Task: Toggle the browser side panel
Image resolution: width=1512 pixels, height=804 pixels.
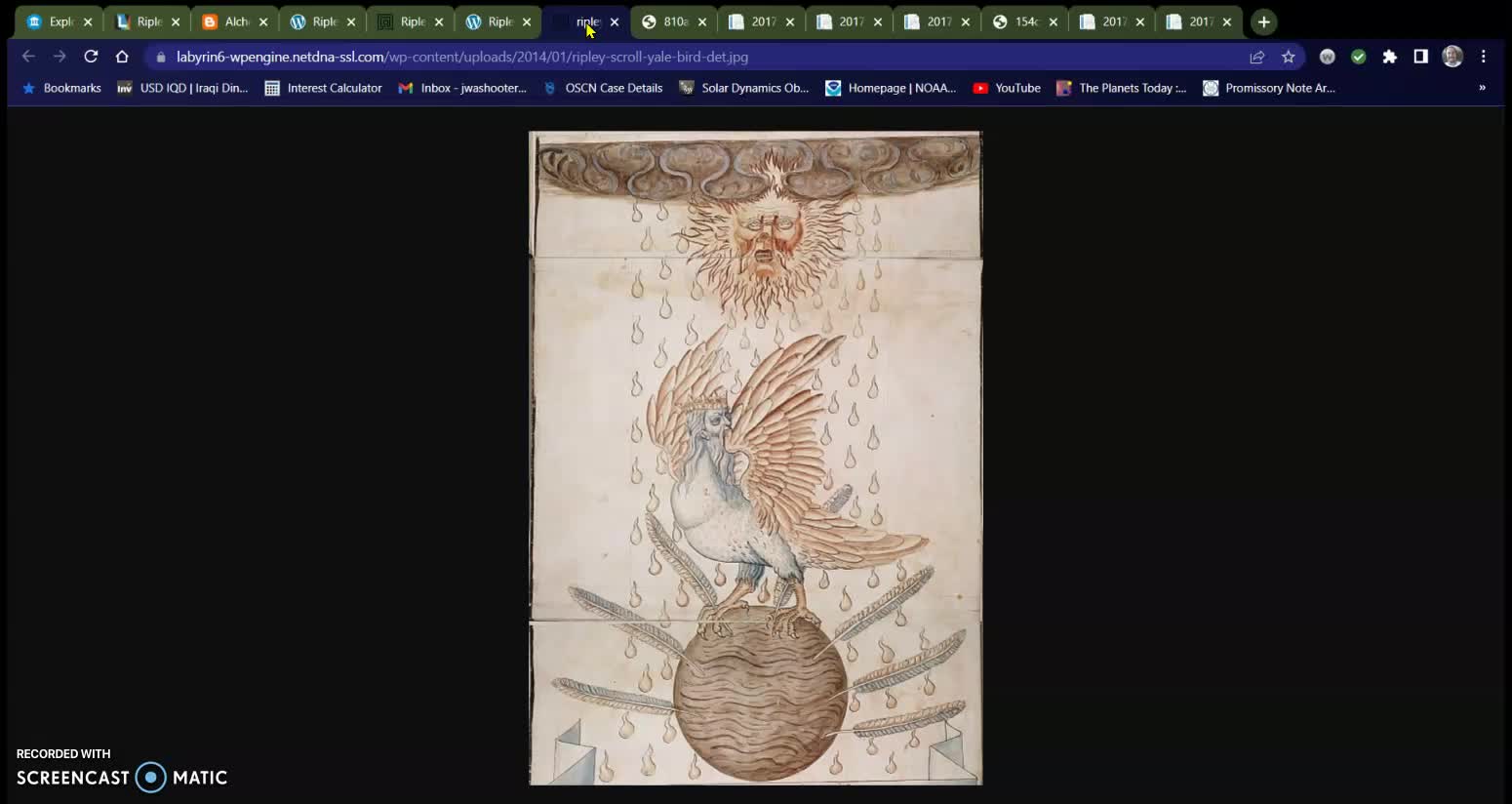Action: pos(1421,57)
